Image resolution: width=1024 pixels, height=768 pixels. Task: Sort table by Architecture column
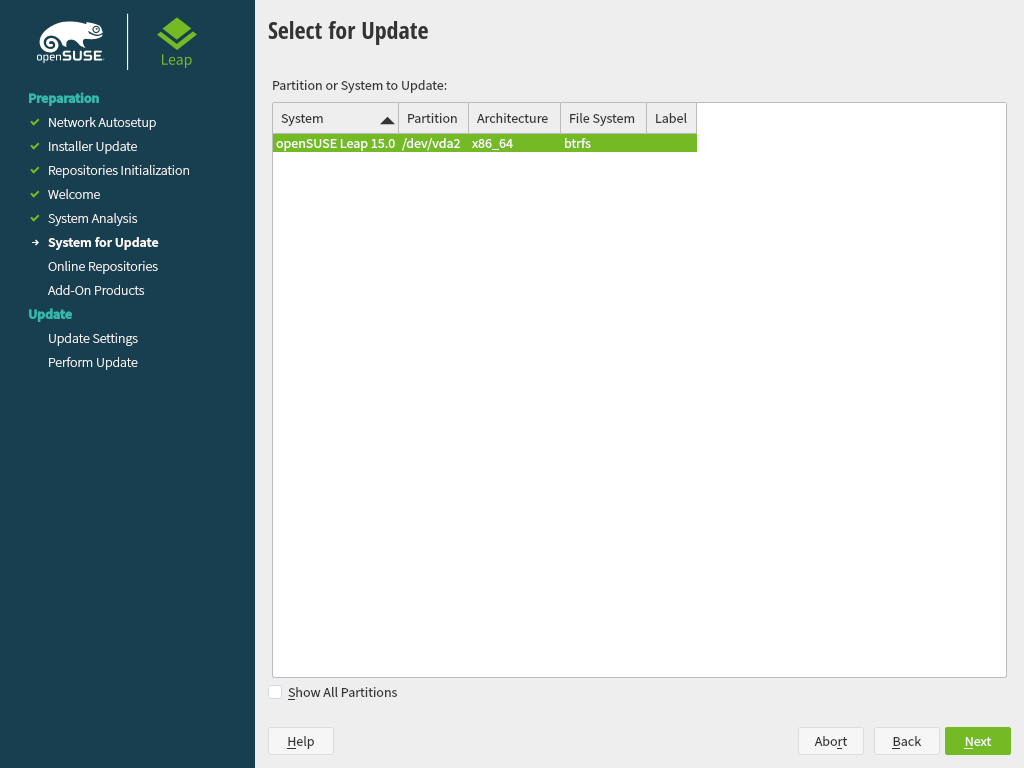513,118
